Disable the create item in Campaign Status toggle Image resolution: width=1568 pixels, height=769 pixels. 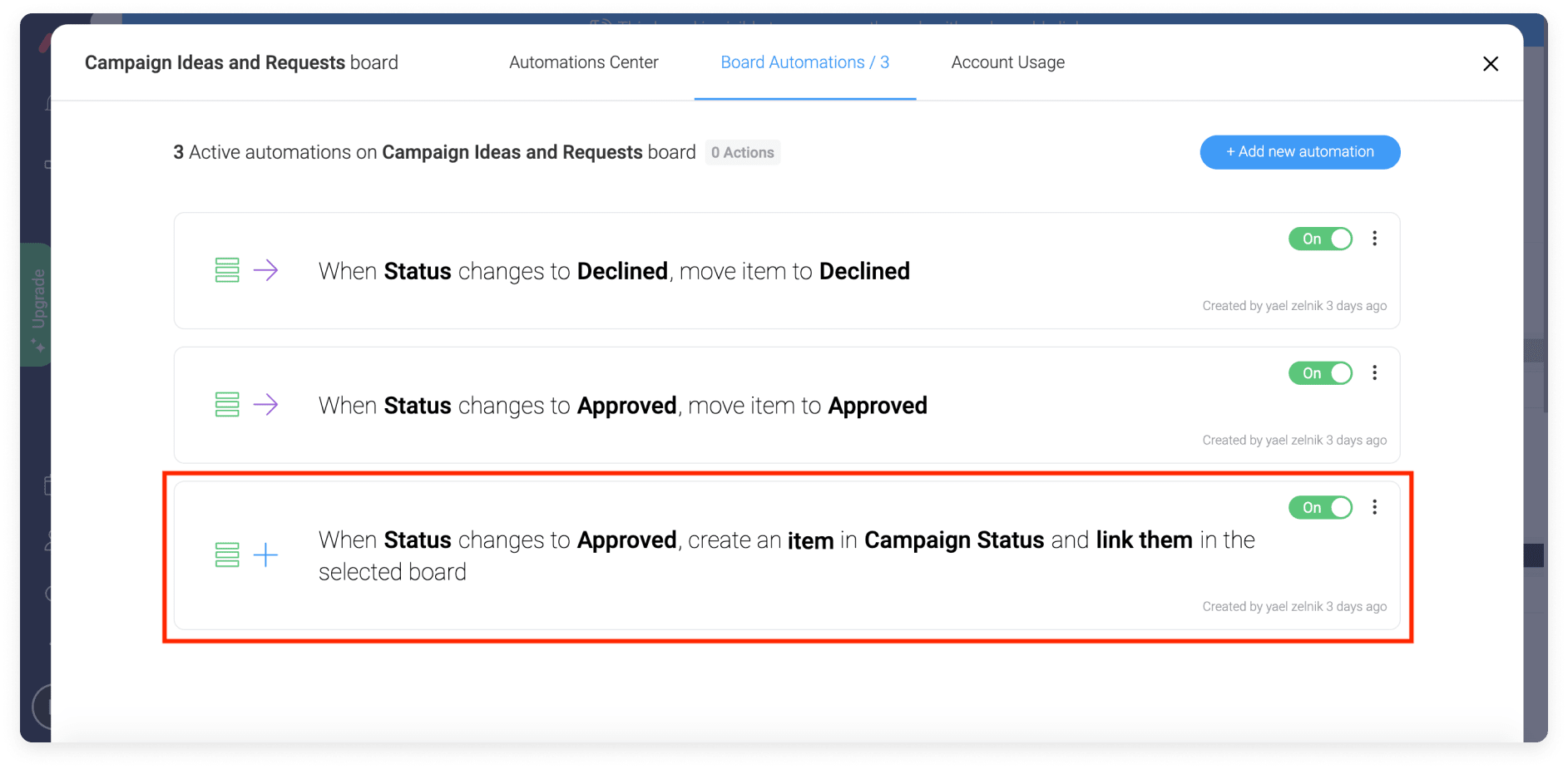[1320, 507]
